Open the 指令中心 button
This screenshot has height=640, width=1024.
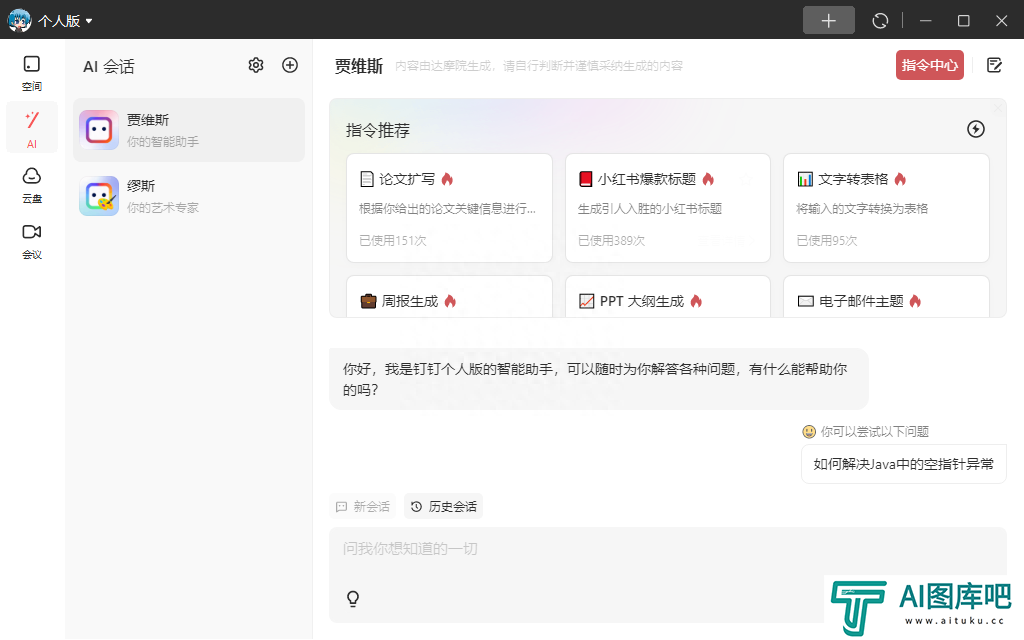tap(929, 65)
